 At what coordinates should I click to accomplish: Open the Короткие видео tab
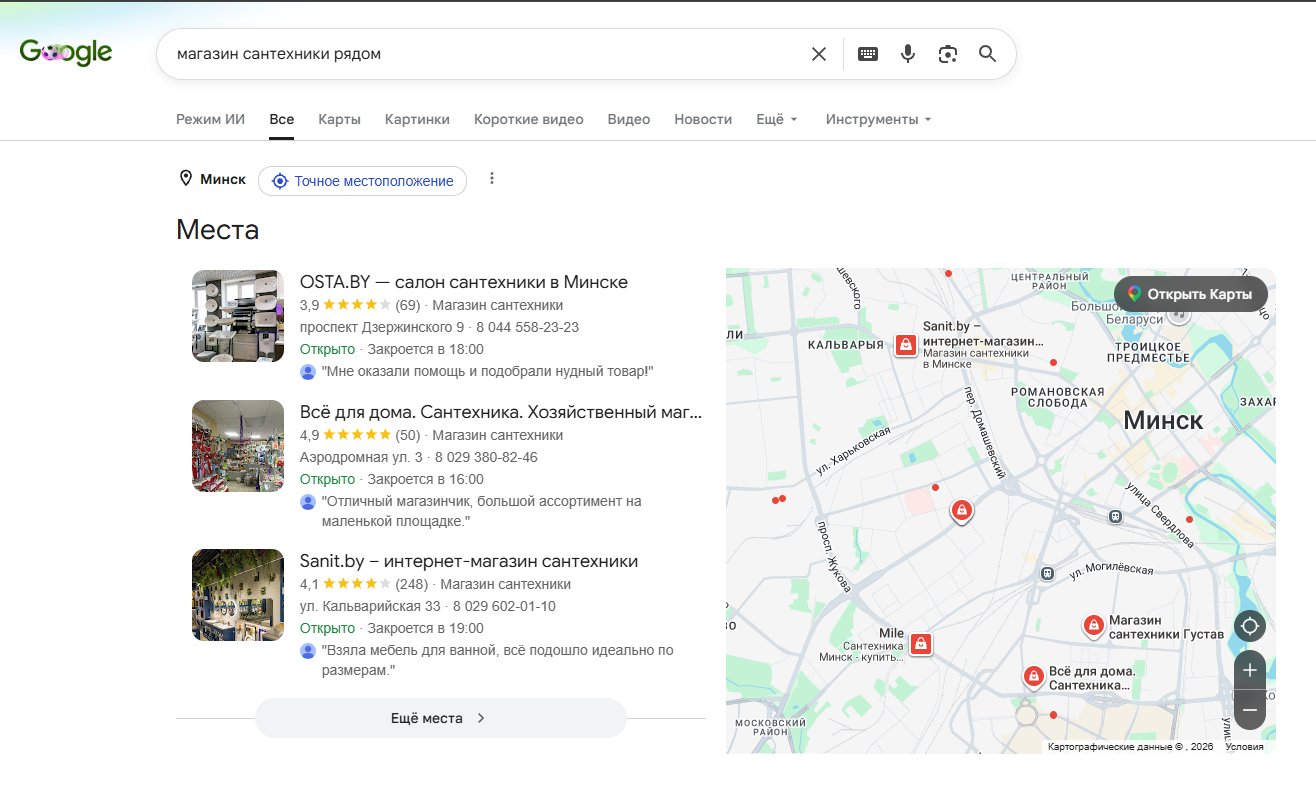click(529, 119)
